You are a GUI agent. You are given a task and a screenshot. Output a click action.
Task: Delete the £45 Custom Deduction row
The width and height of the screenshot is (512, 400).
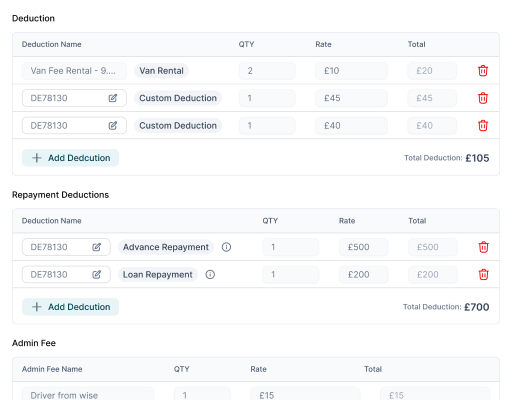pos(483,98)
